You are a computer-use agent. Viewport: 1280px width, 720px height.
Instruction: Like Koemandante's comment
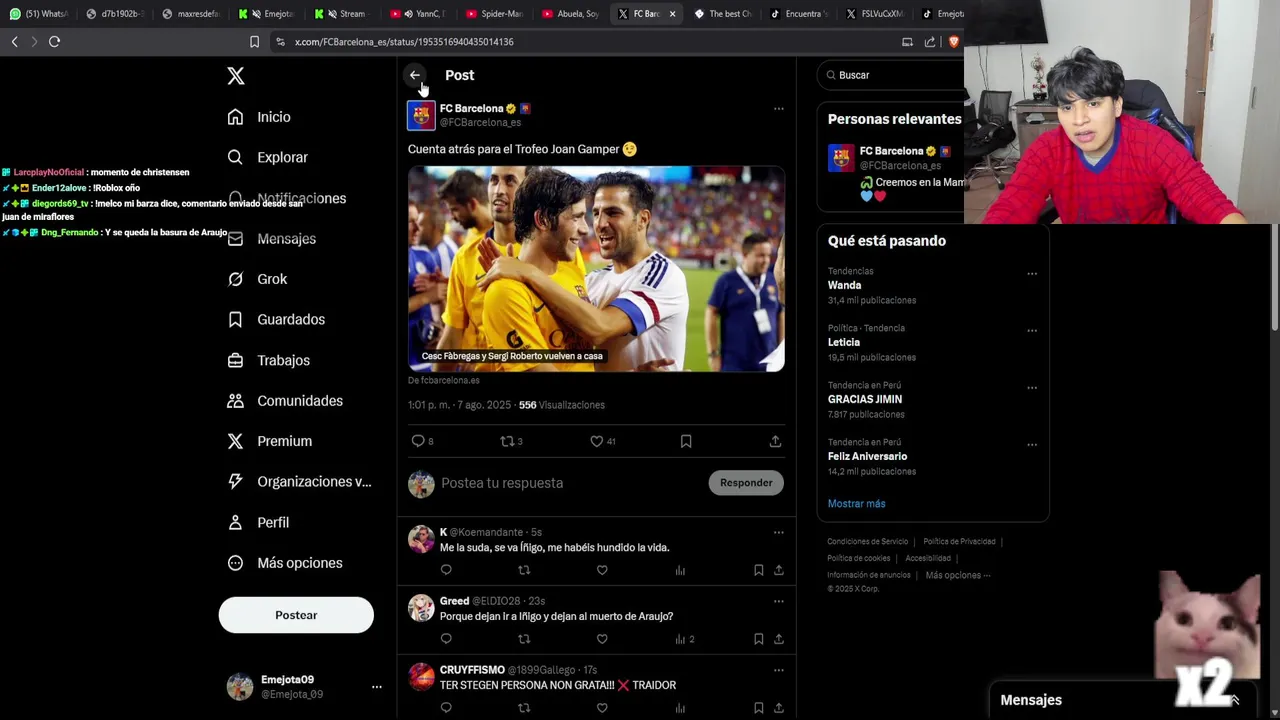[x=602, y=570]
